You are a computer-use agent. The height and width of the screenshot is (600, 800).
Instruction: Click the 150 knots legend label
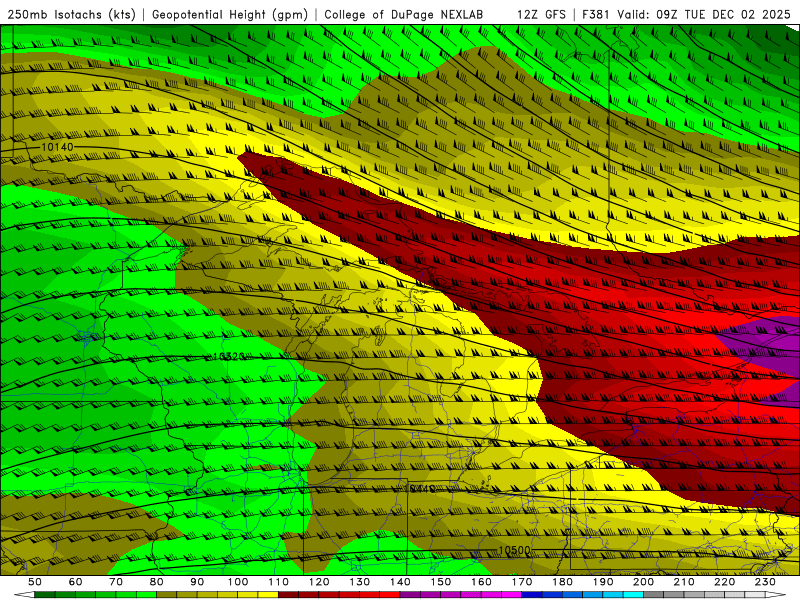tap(441, 582)
